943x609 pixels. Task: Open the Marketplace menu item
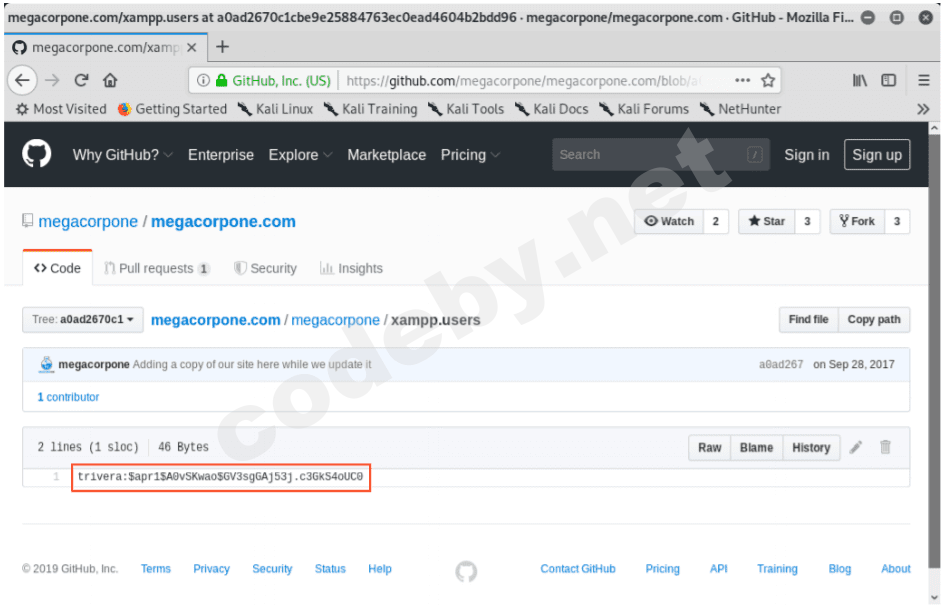pos(387,155)
